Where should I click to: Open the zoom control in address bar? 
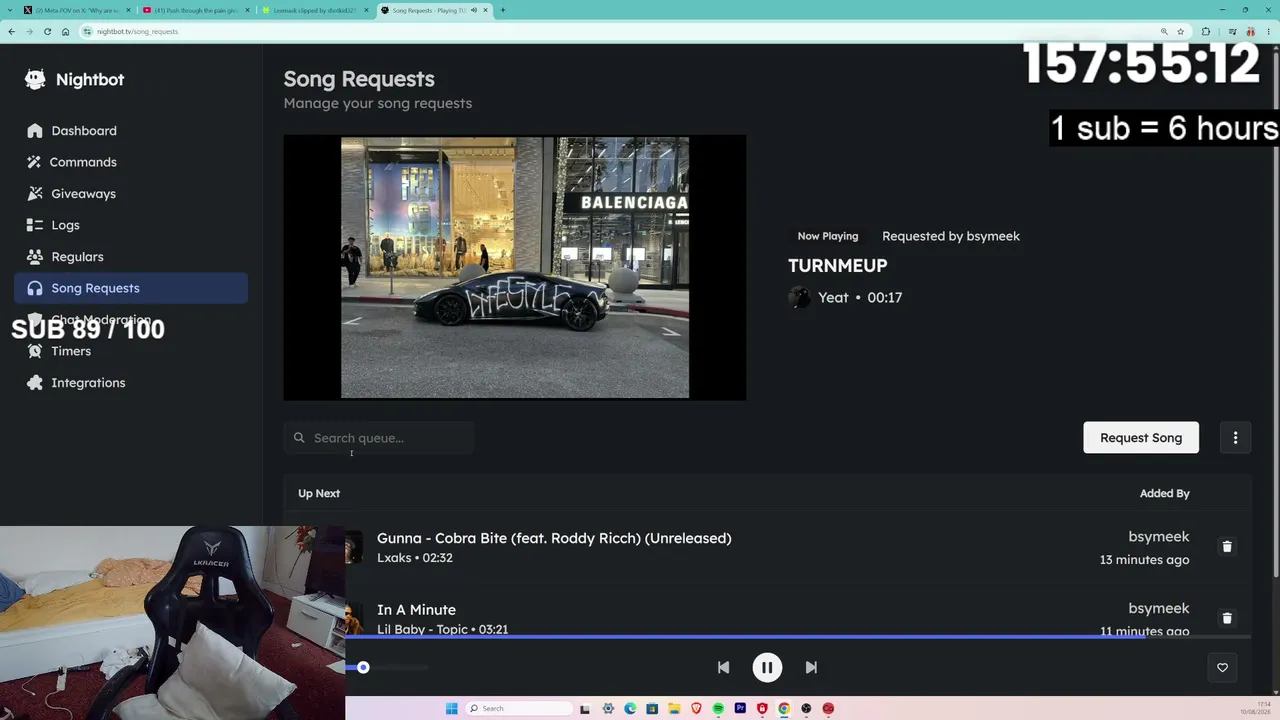pos(1164,31)
